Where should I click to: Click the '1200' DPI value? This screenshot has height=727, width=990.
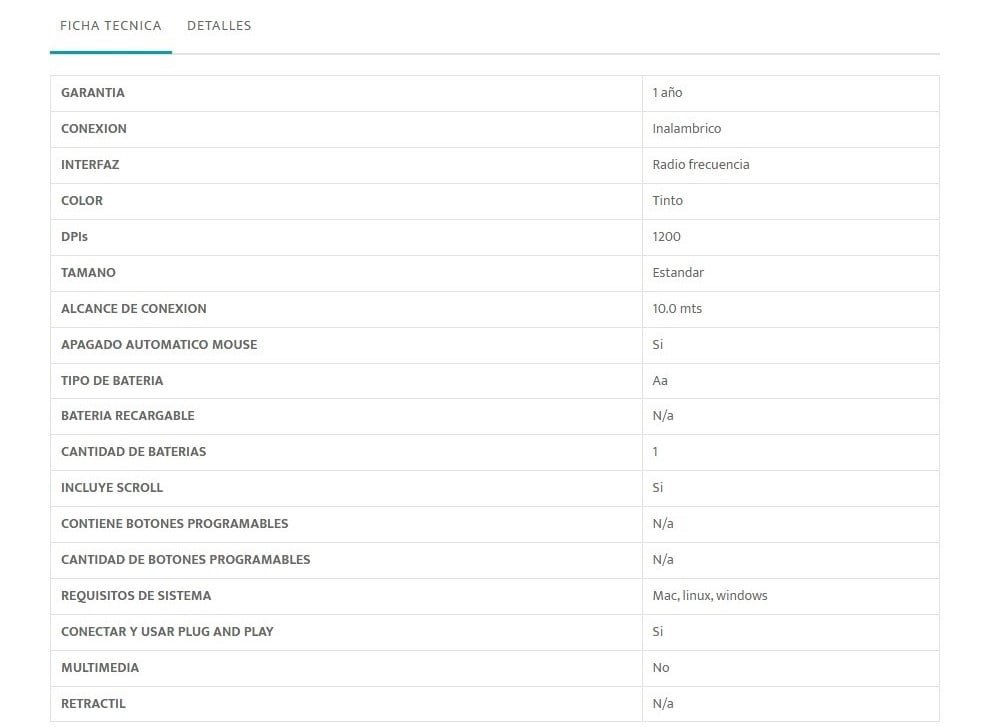pos(666,237)
